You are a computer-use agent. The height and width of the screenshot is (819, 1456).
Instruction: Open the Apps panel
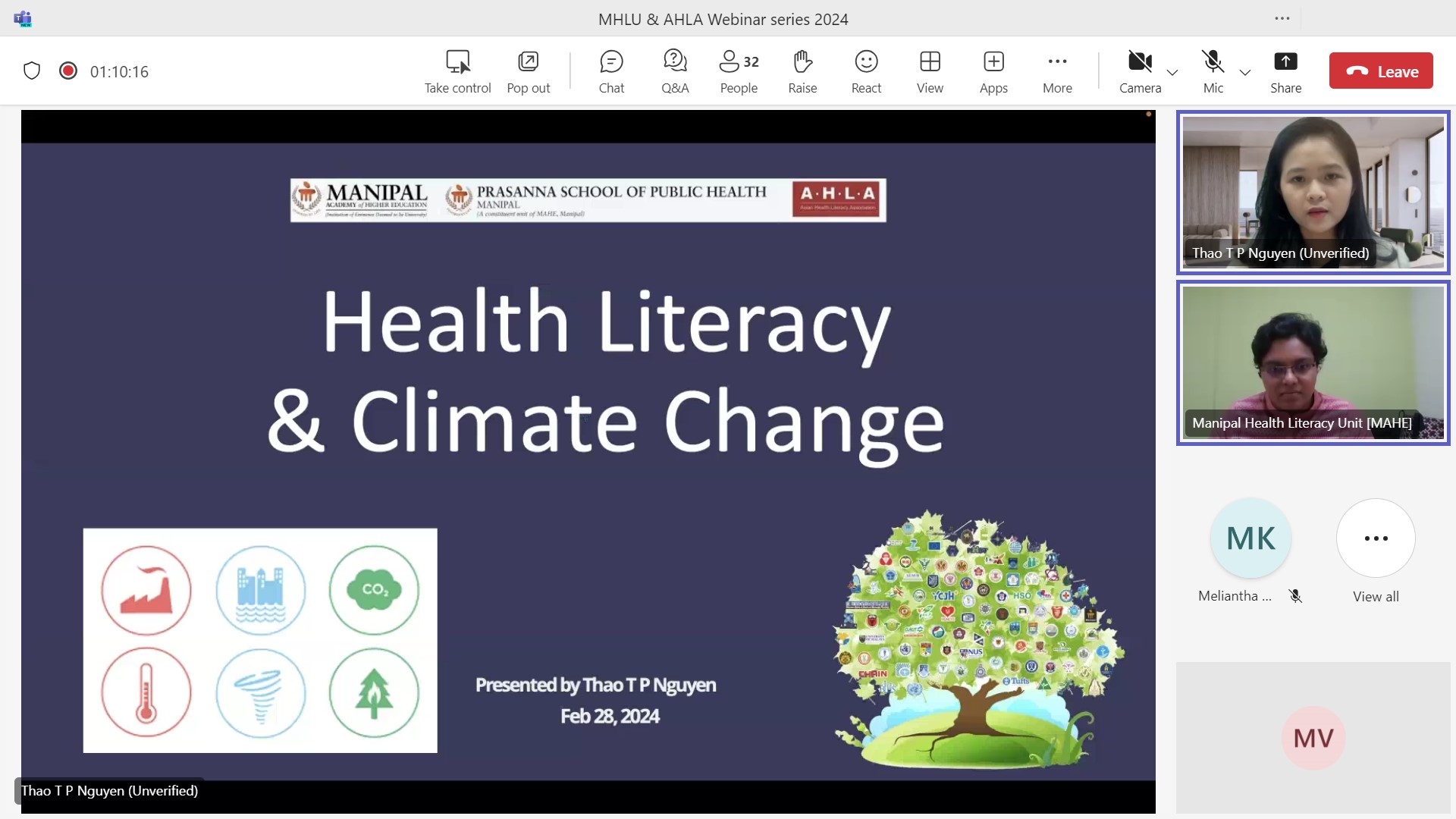[993, 71]
